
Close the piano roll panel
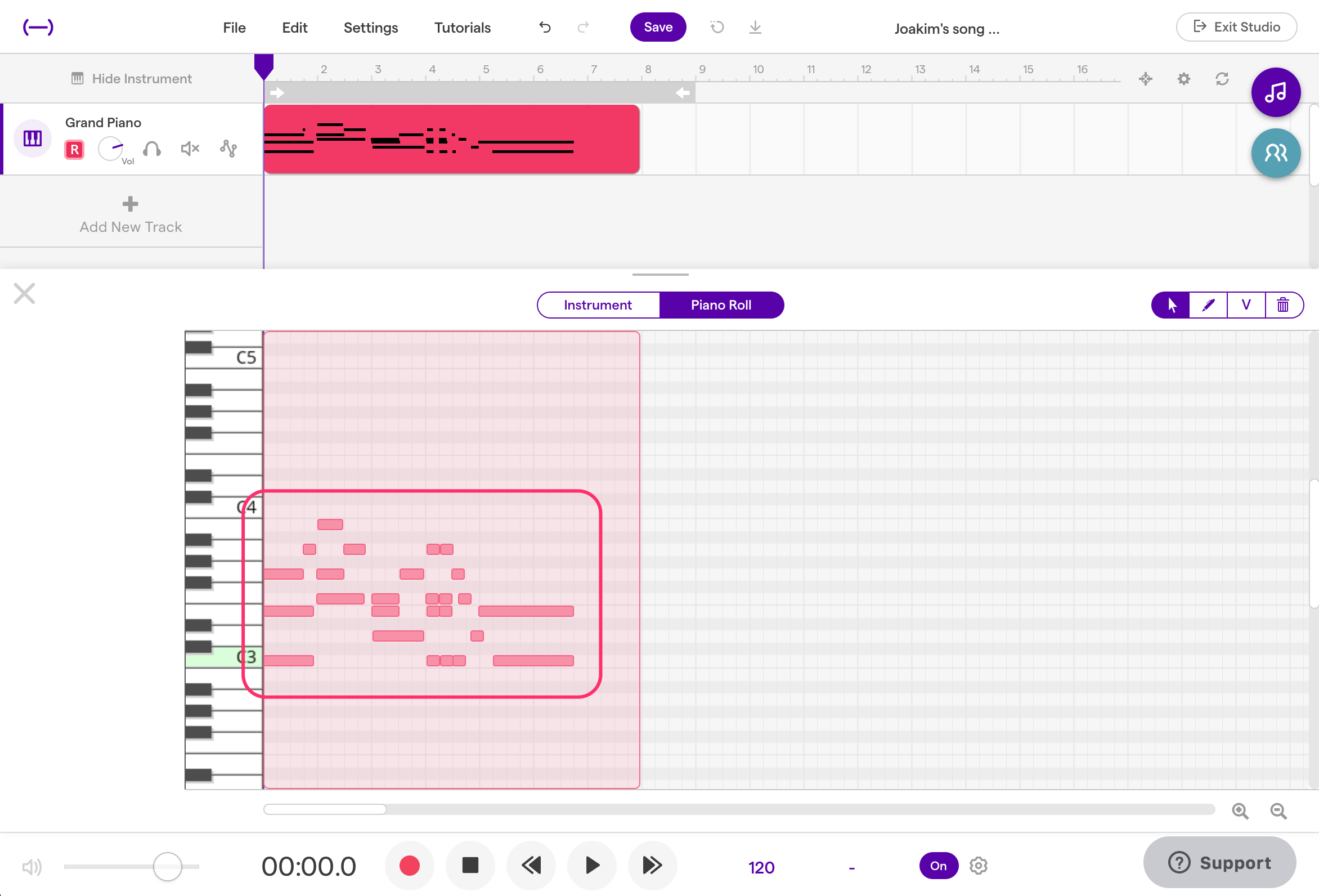(24, 294)
